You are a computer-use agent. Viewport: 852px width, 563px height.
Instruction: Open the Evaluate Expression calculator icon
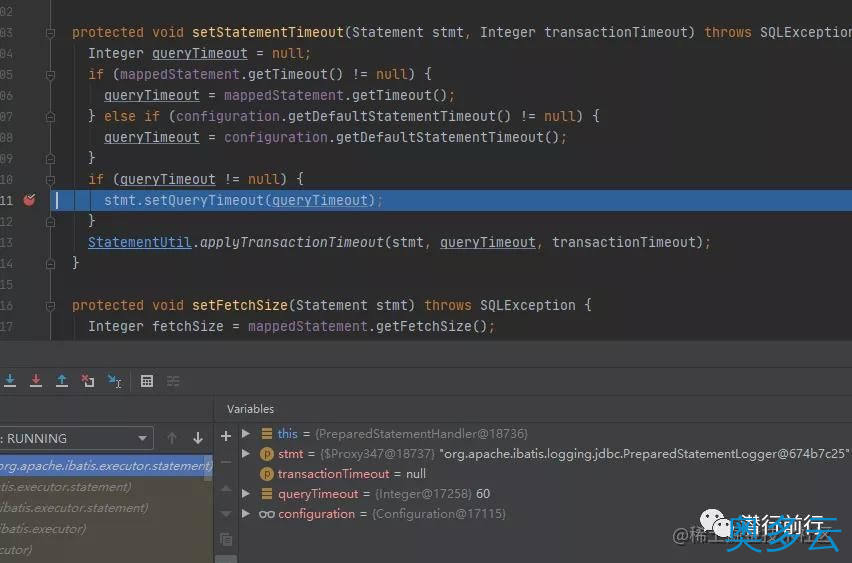pyautogui.click(x=147, y=381)
